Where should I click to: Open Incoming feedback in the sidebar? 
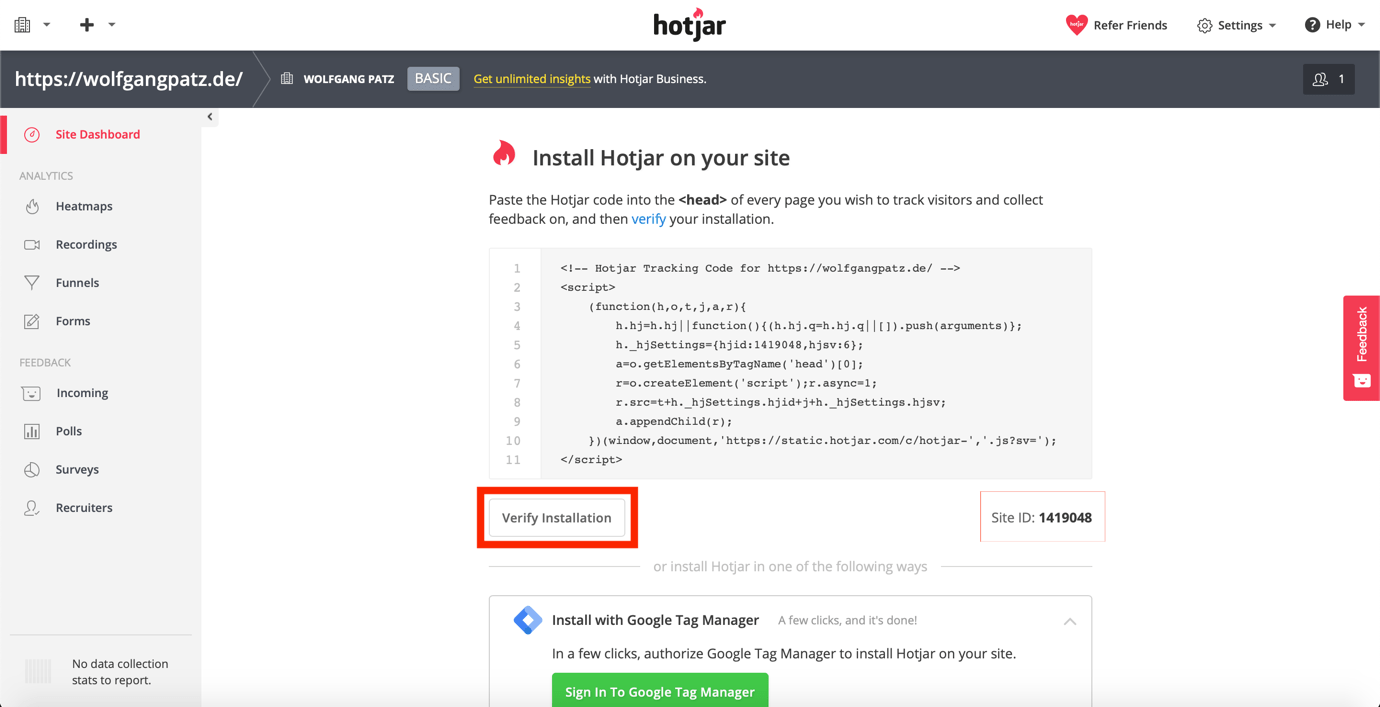point(82,393)
